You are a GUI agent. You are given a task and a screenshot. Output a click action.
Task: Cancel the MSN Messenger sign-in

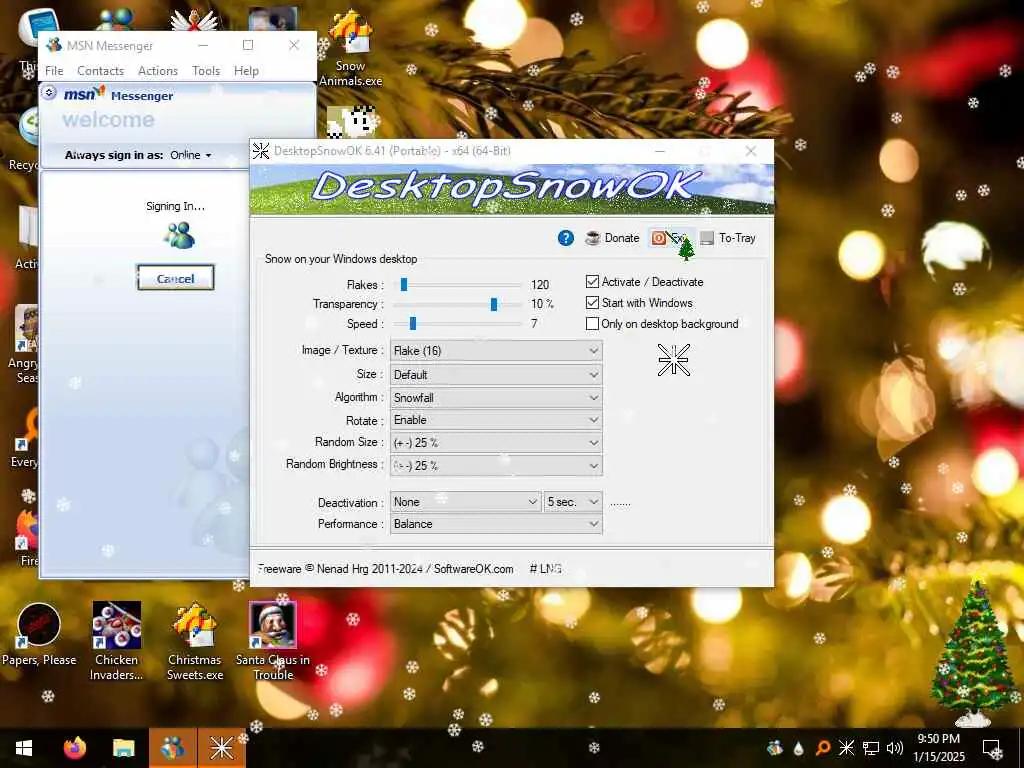click(175, 278)
